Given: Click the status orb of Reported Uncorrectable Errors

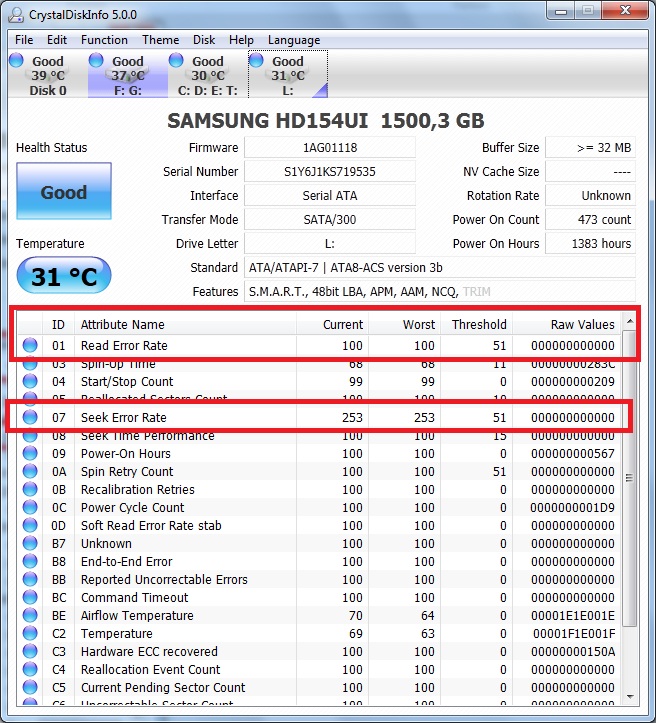Looking at the screenshot, I should point(30,579).
